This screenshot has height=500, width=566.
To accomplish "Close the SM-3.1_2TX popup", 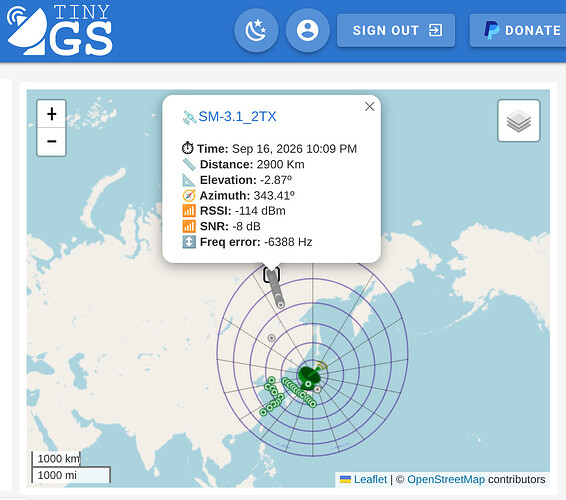I will pos(369,106).
